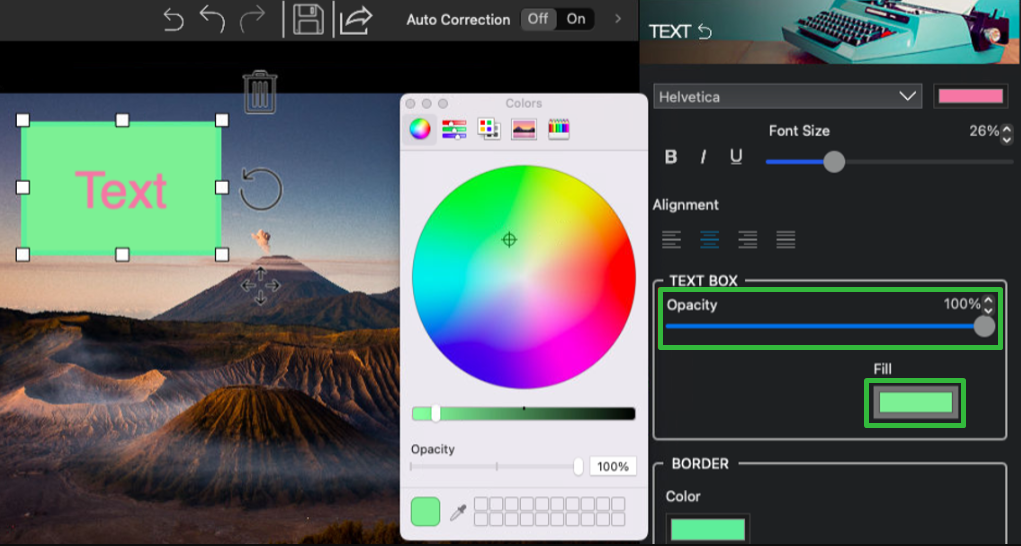The width and height of the screenshot is (1021, 546).
Task: Click the crosshair on the color wheel
Action: [509, 239]
